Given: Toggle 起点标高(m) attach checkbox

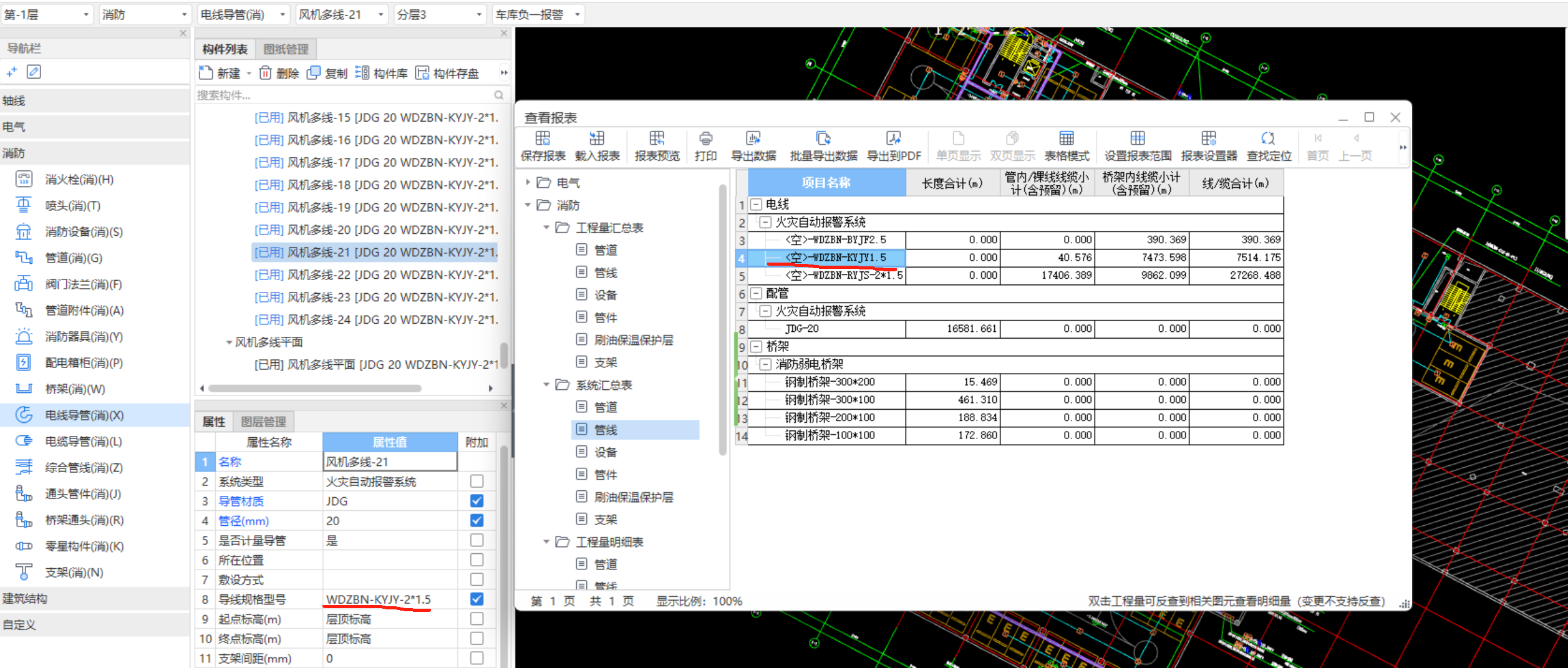Looking at the screenshot, I should pos(477,619).
